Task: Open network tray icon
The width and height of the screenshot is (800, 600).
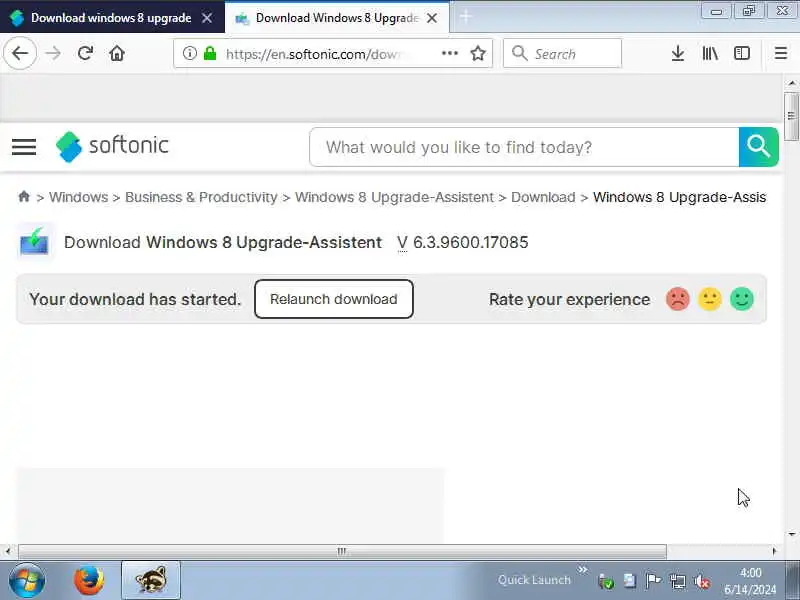Action: click(x=678, y=581)
